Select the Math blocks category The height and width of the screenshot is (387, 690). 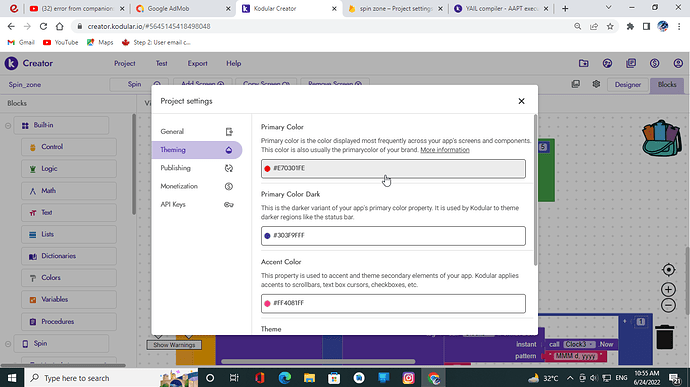pyautogui.click(x=69, y=191)
